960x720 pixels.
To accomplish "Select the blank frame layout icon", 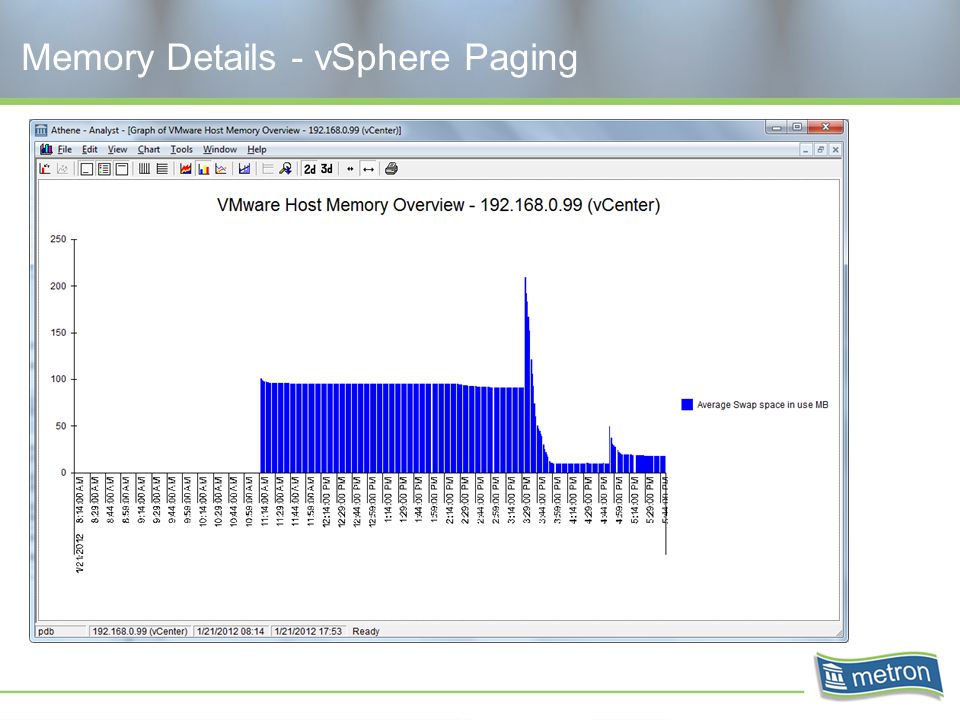I will pos(87,169).
